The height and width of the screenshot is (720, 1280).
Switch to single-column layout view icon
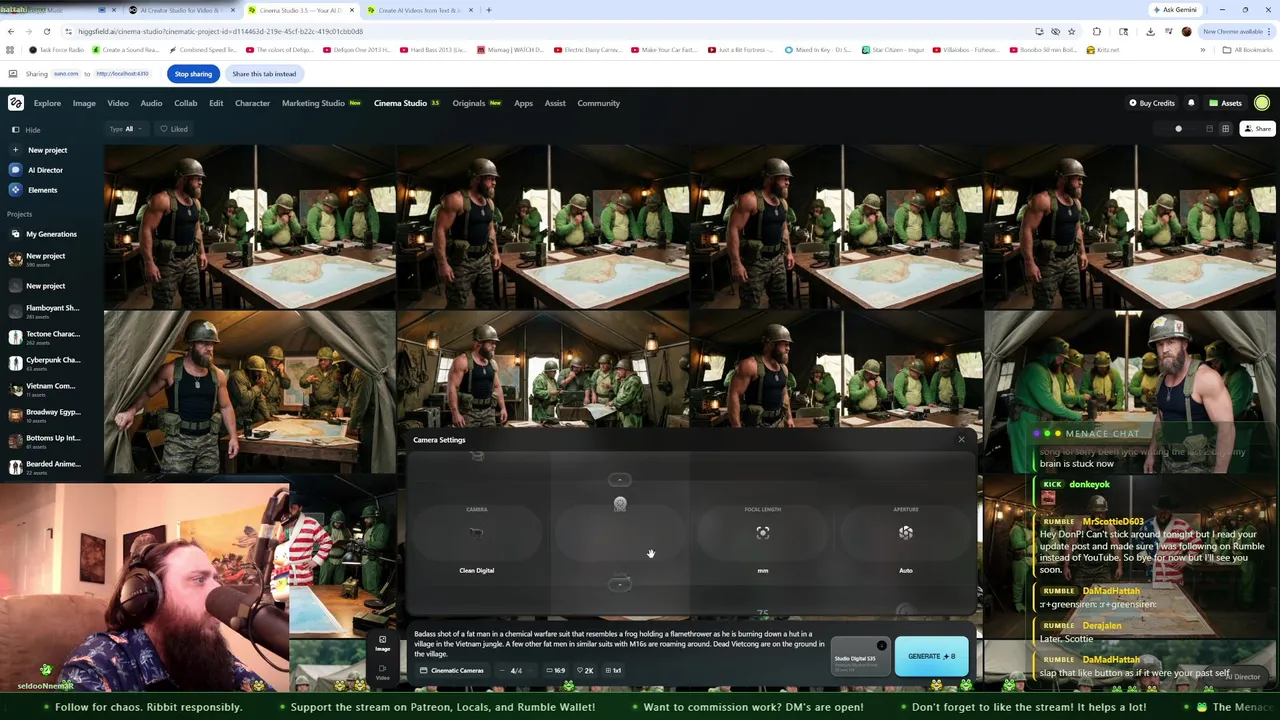click(1209, 129)
